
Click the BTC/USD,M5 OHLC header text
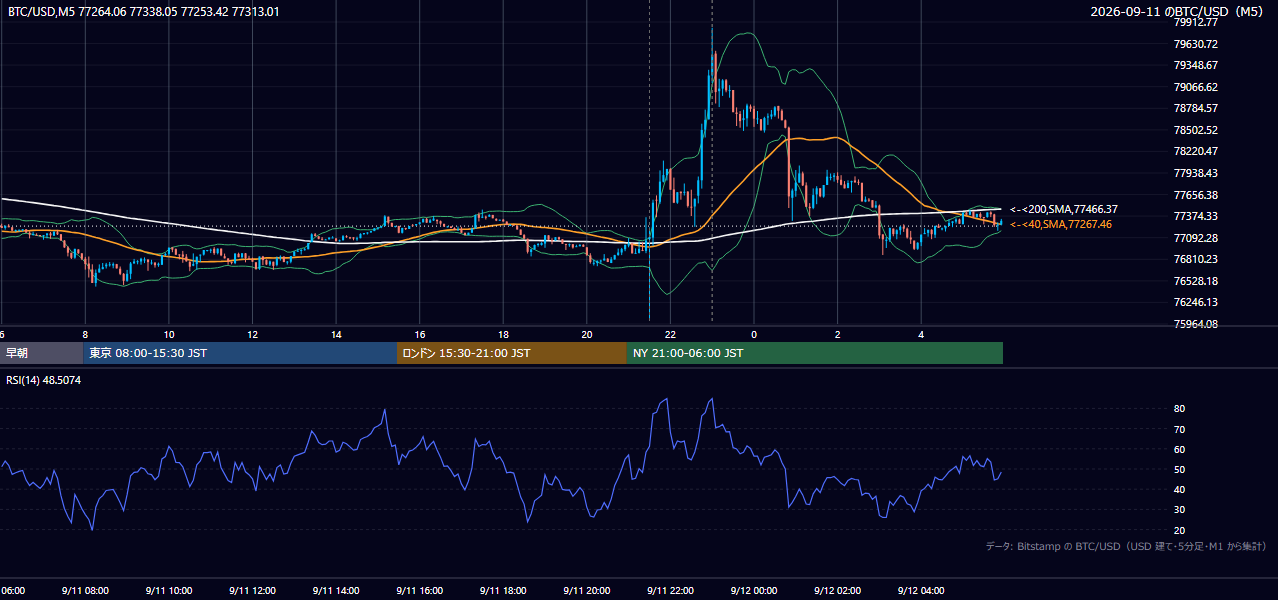[144, 12]
